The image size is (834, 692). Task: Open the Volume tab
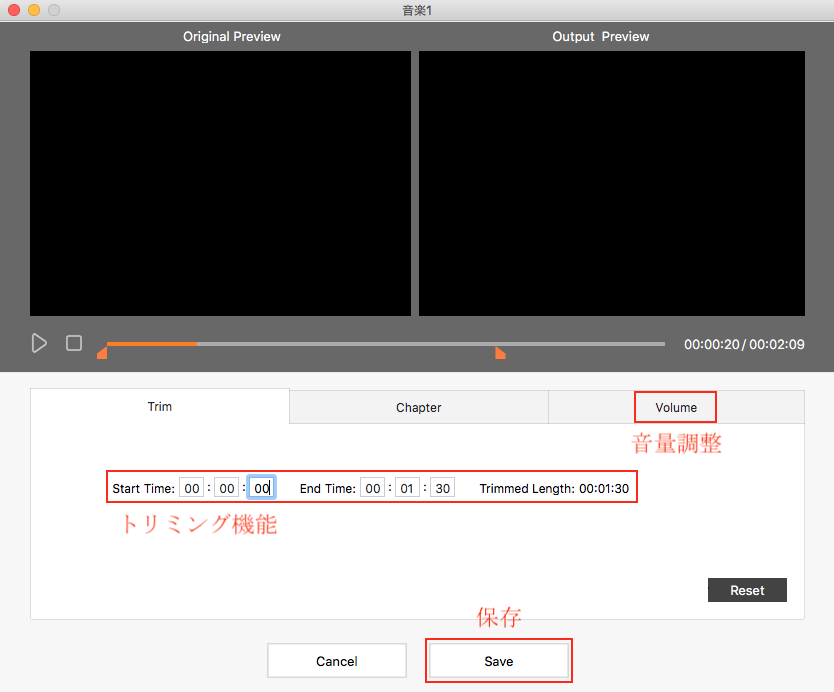pos(675,407)
